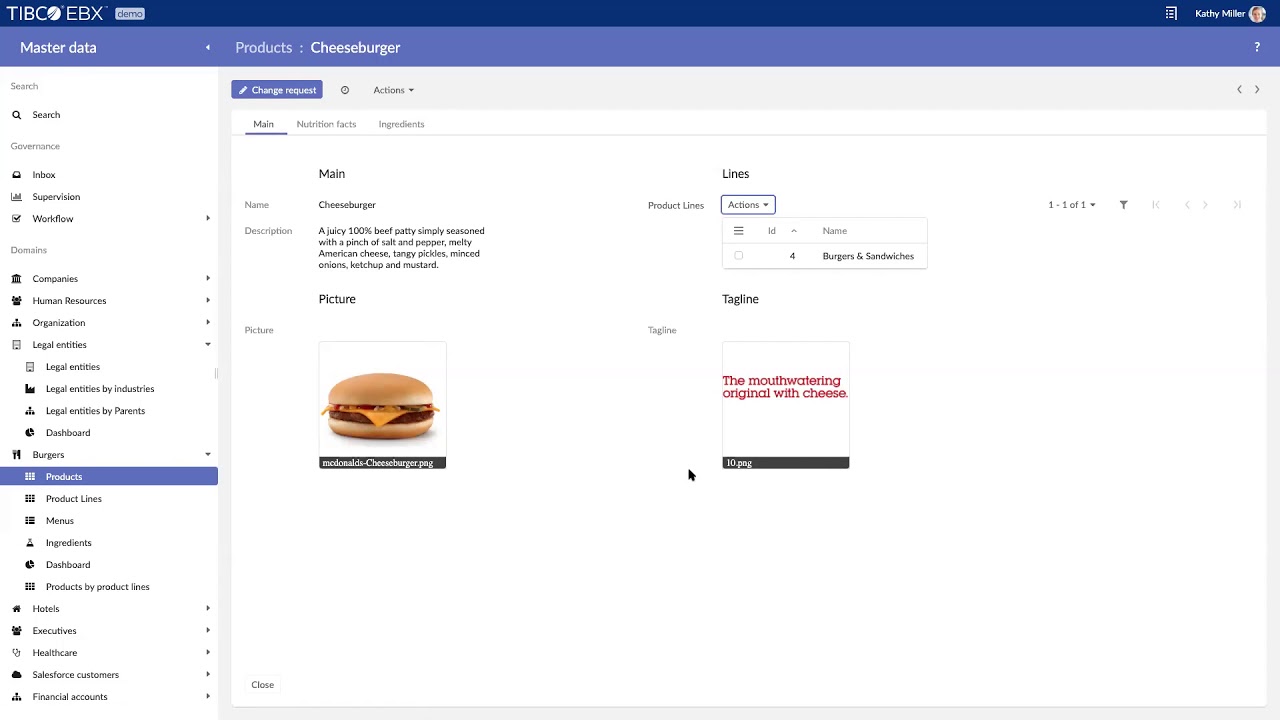Sort table by Id column
This screenshot has width=1280, height=720.
(x=771, y=231)
